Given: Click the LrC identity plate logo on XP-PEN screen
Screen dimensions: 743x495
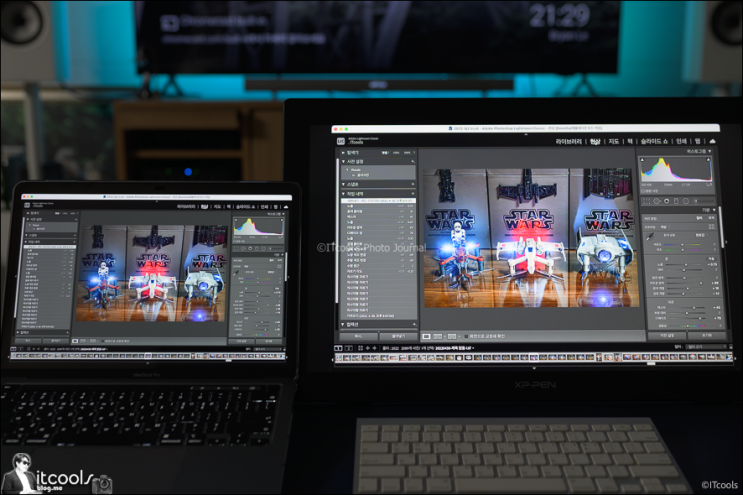Looking at the screenshot, I should [x=341, y=141].
